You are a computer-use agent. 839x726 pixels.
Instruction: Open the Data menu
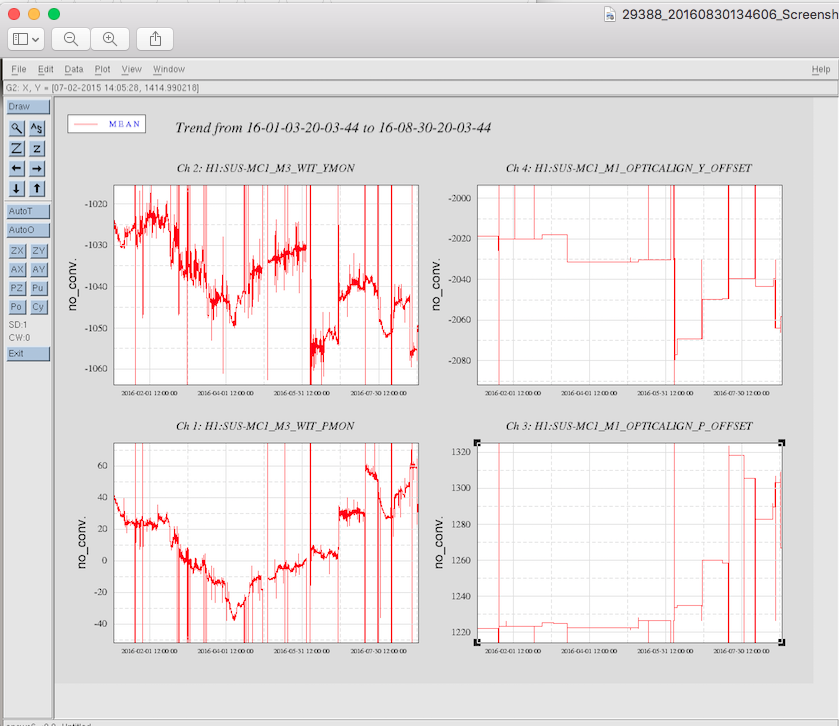pyautogui.click(x=74, y=69)
